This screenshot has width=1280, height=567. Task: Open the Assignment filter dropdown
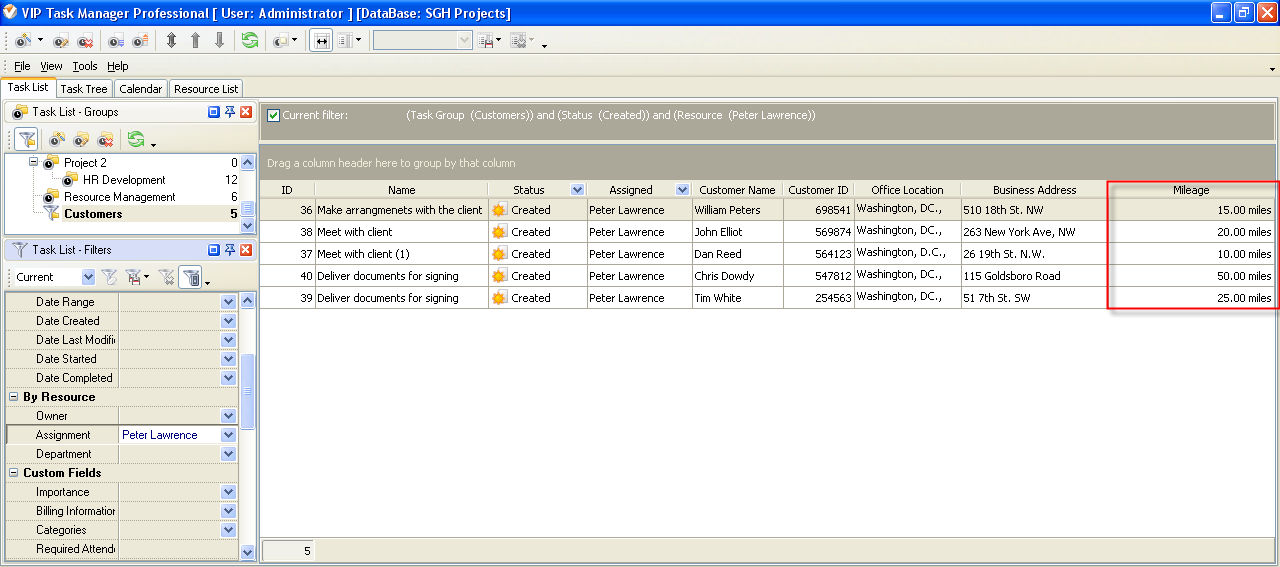(229, 435)
